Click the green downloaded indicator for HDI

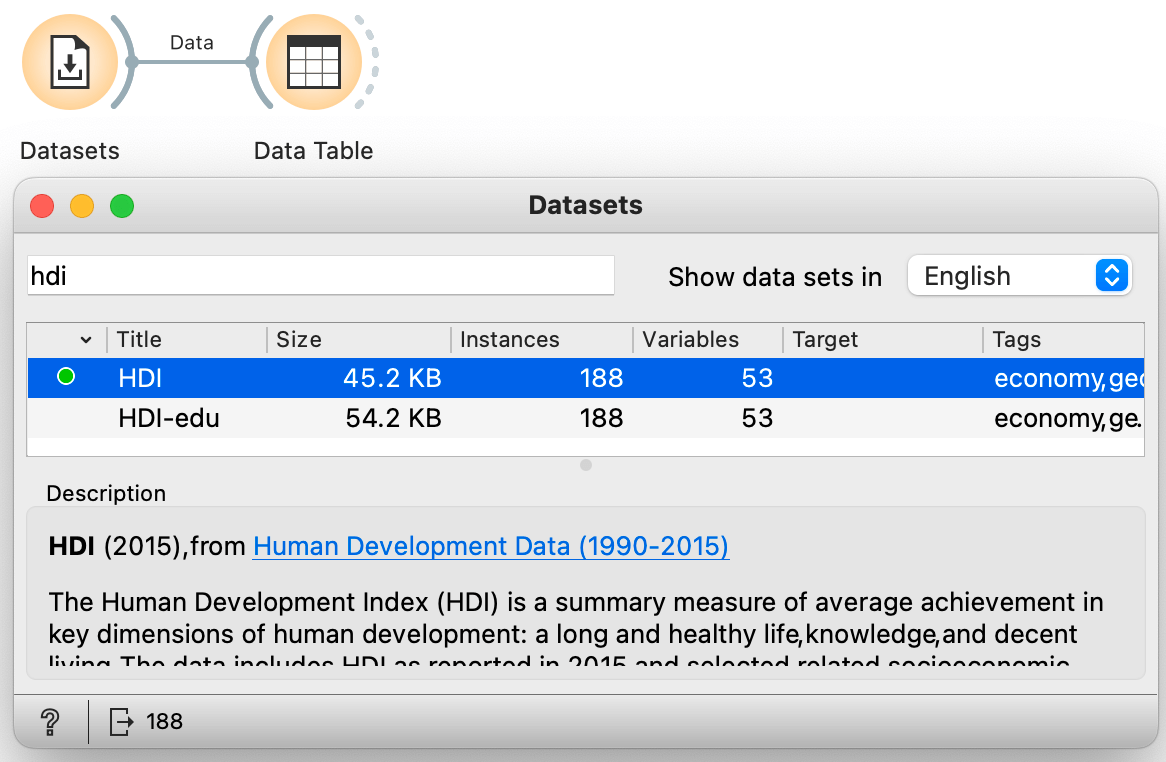[66, 377]
